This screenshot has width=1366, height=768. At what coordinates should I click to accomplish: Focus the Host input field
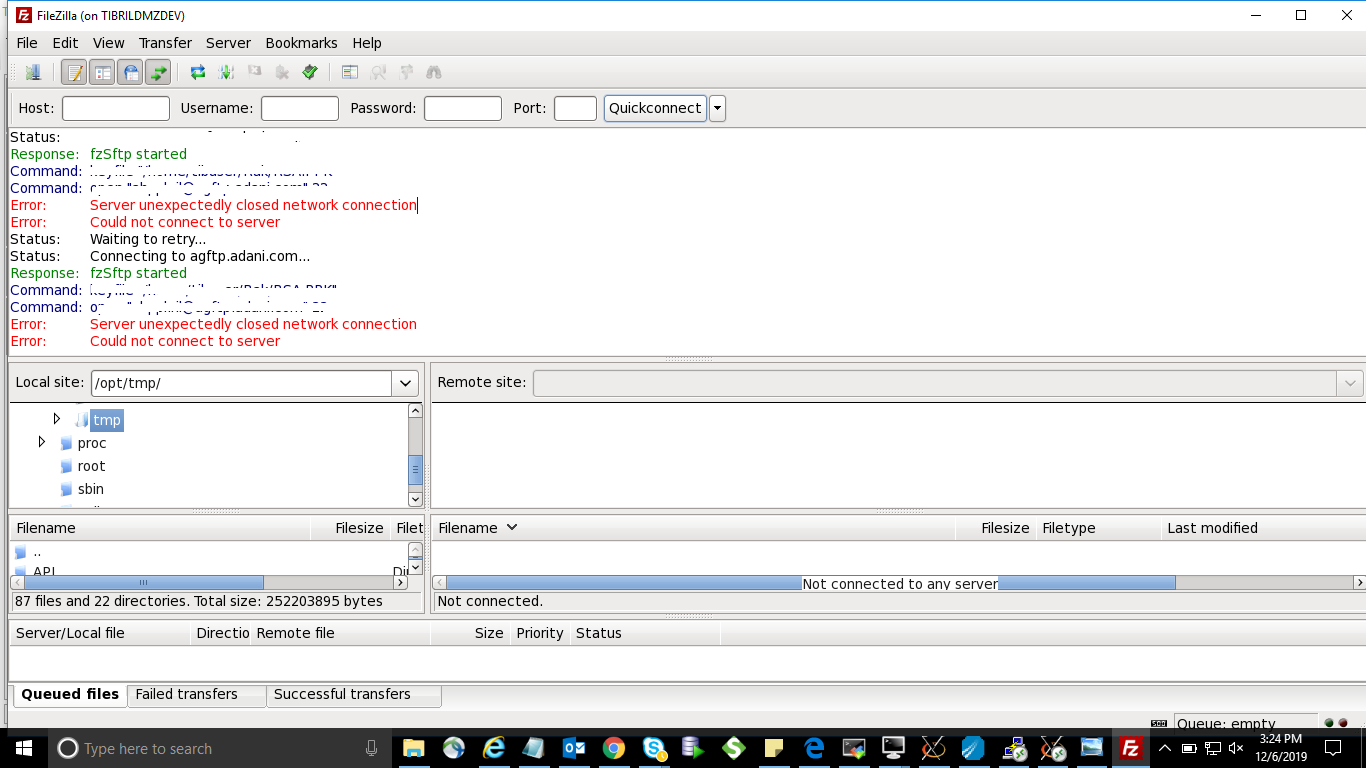pos(116,108)
